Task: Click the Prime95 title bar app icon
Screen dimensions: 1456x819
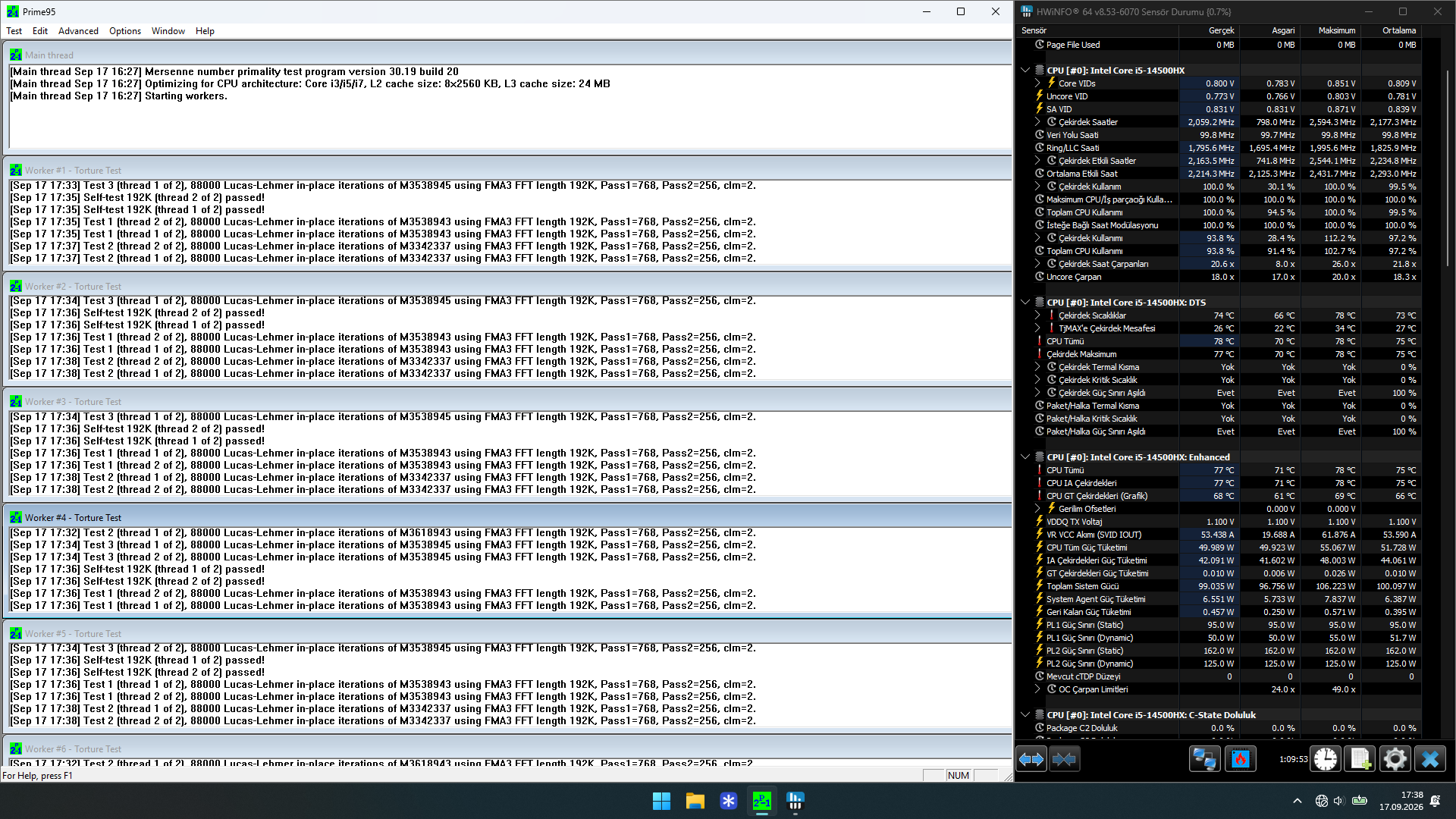Action: [x=13, y=11]
